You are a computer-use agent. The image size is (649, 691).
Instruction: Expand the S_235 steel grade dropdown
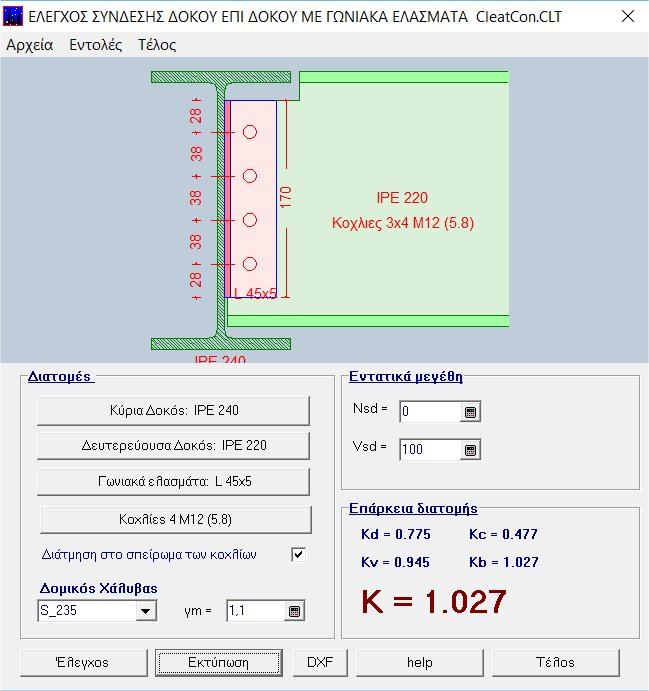click(x=146, y=611)
